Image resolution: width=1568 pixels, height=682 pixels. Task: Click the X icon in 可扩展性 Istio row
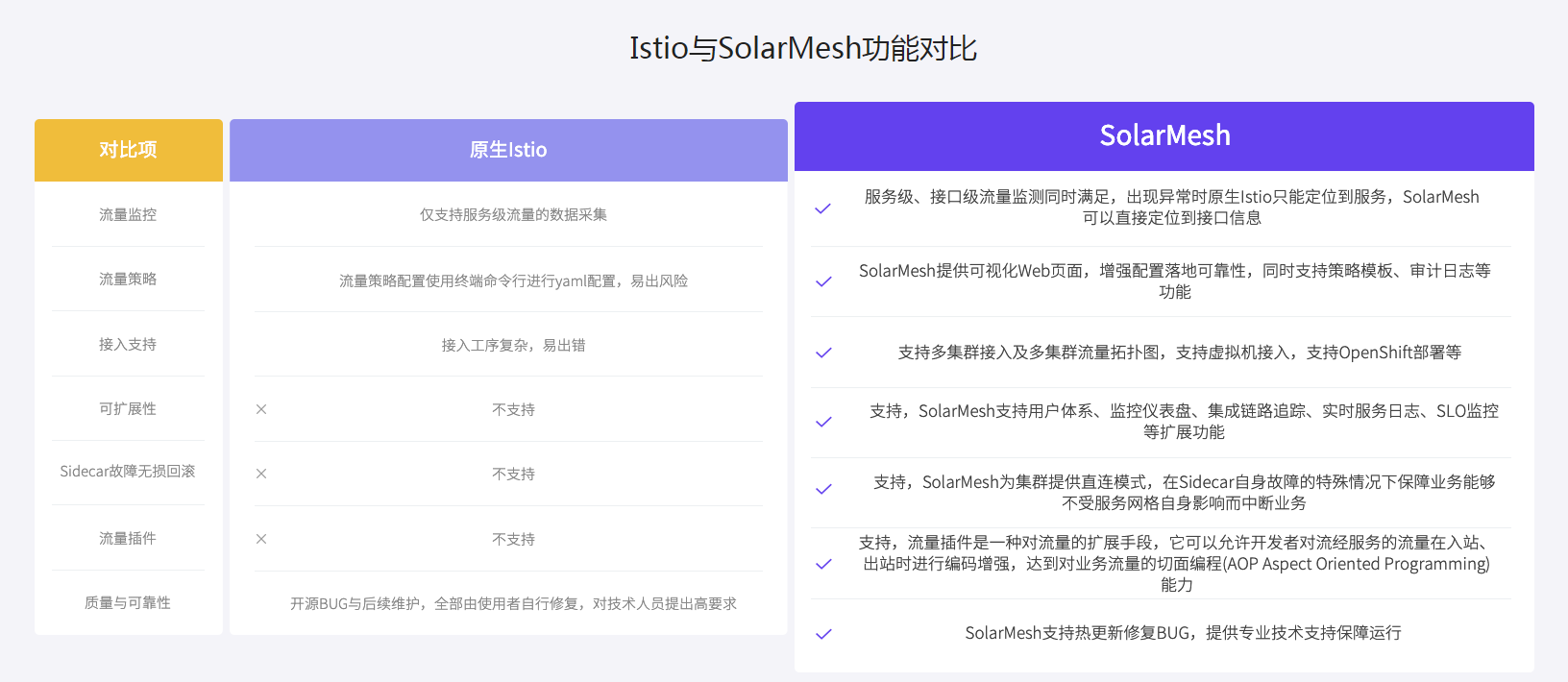tap(261, 409)
